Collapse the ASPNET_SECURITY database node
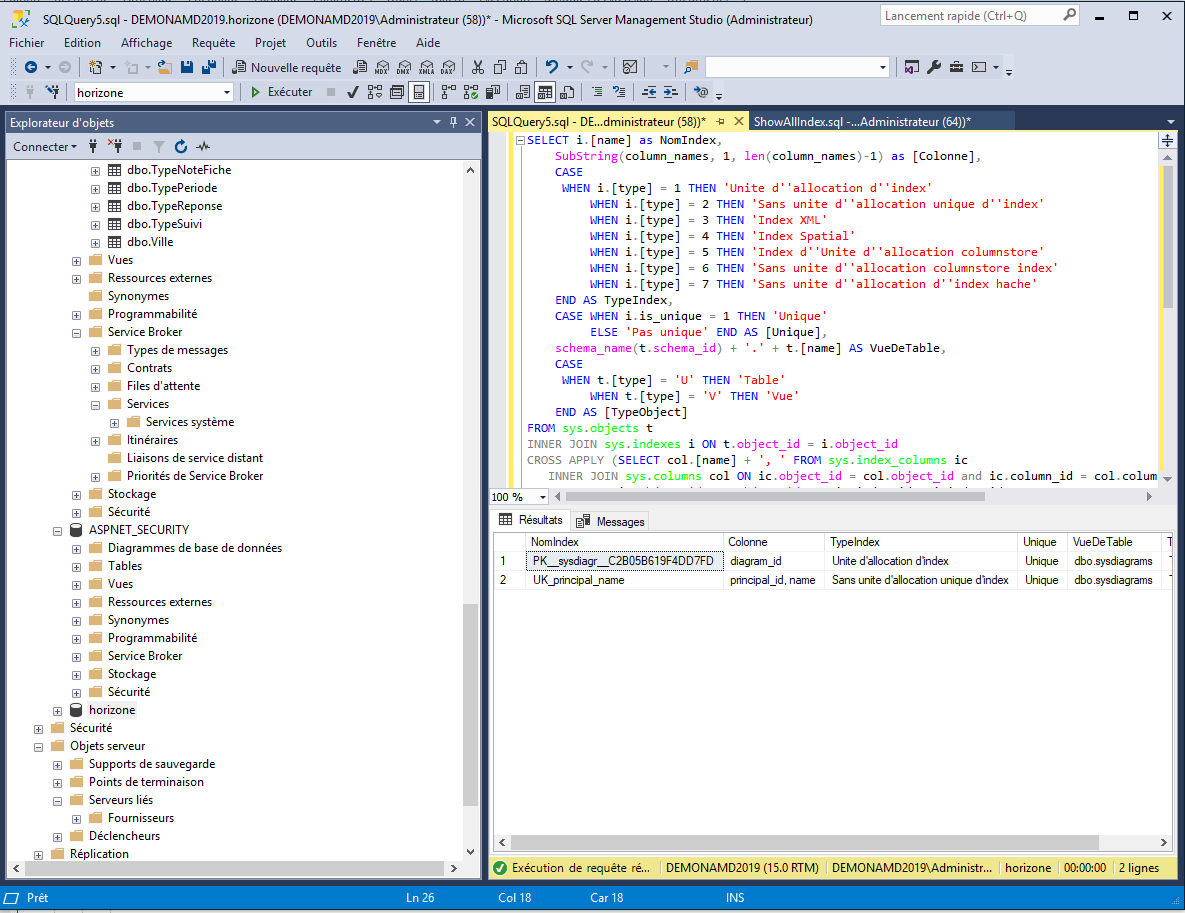The height and width of the screenshot is (913, 1185). tap(57, 530)
